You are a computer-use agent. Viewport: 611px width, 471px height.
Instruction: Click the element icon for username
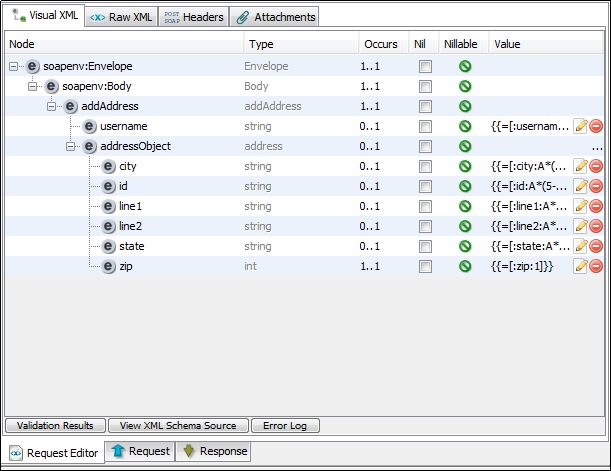pyautogui.click(x=90, y=126)
